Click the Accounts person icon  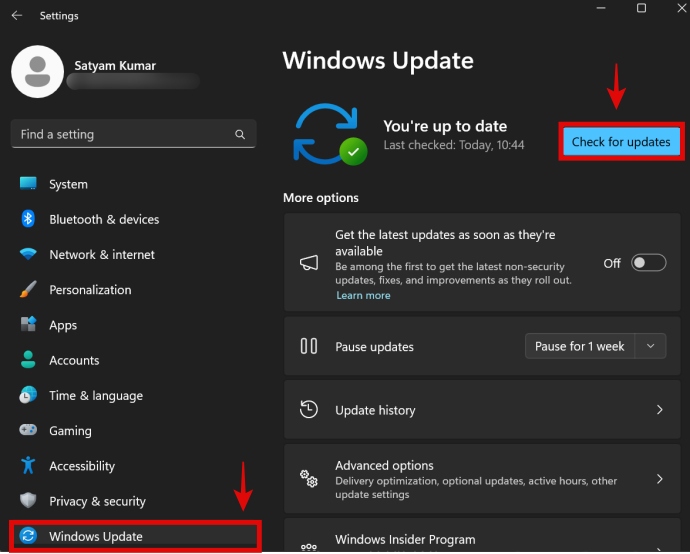coord(28,360)
